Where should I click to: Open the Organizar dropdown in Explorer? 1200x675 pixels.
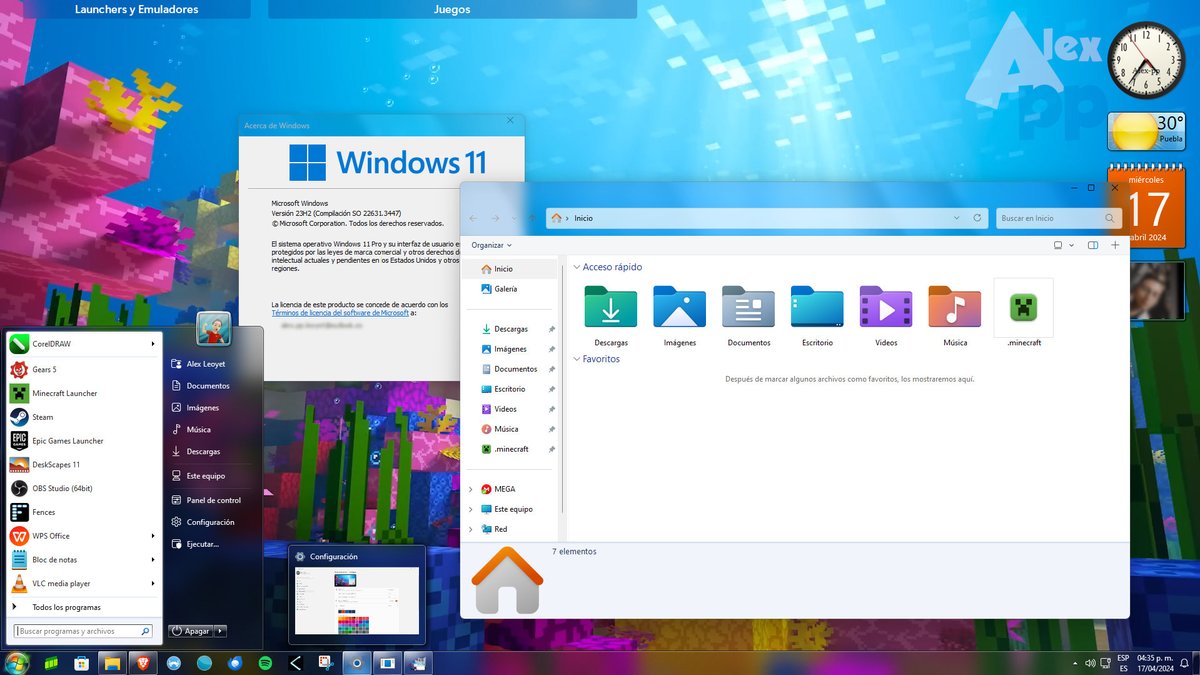[491, 245]
